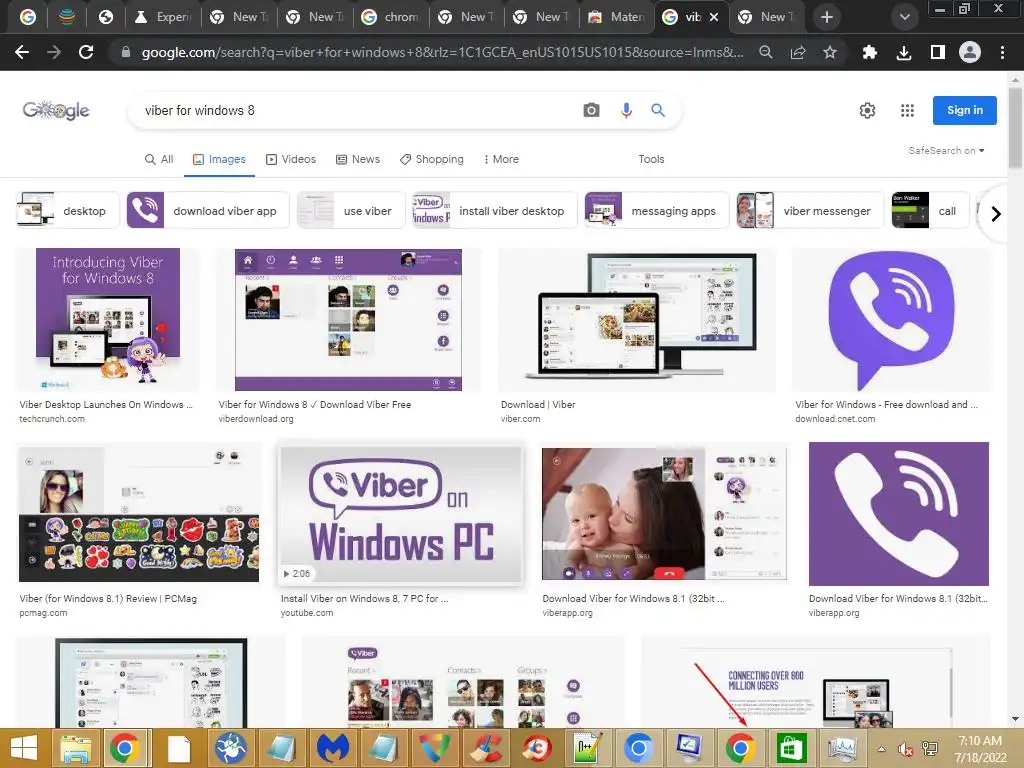Open the mother and baby video call image
1024x768 pixels.
coord(664,513)
